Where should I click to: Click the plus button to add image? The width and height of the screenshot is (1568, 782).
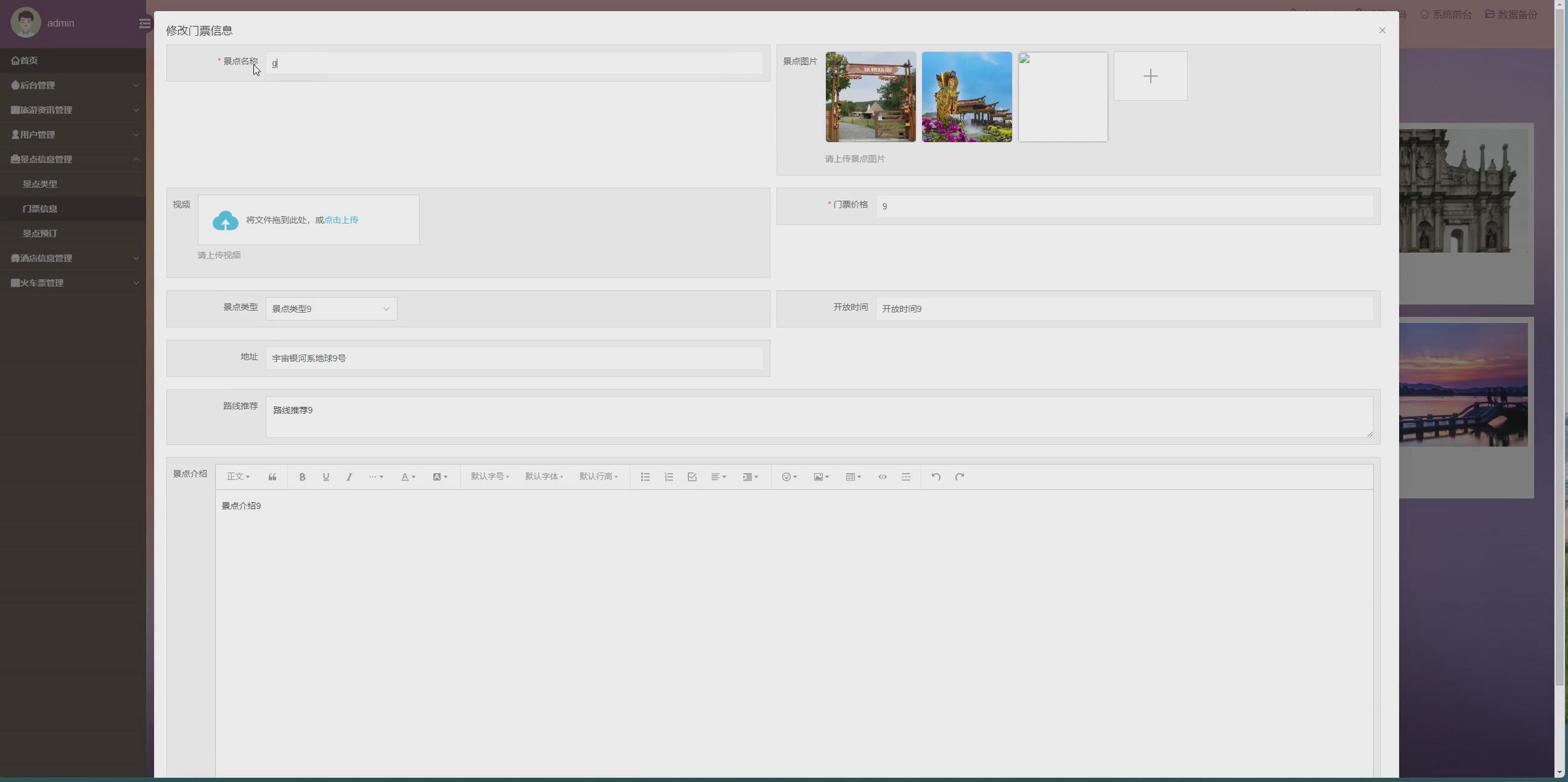tap(1149, 76)
